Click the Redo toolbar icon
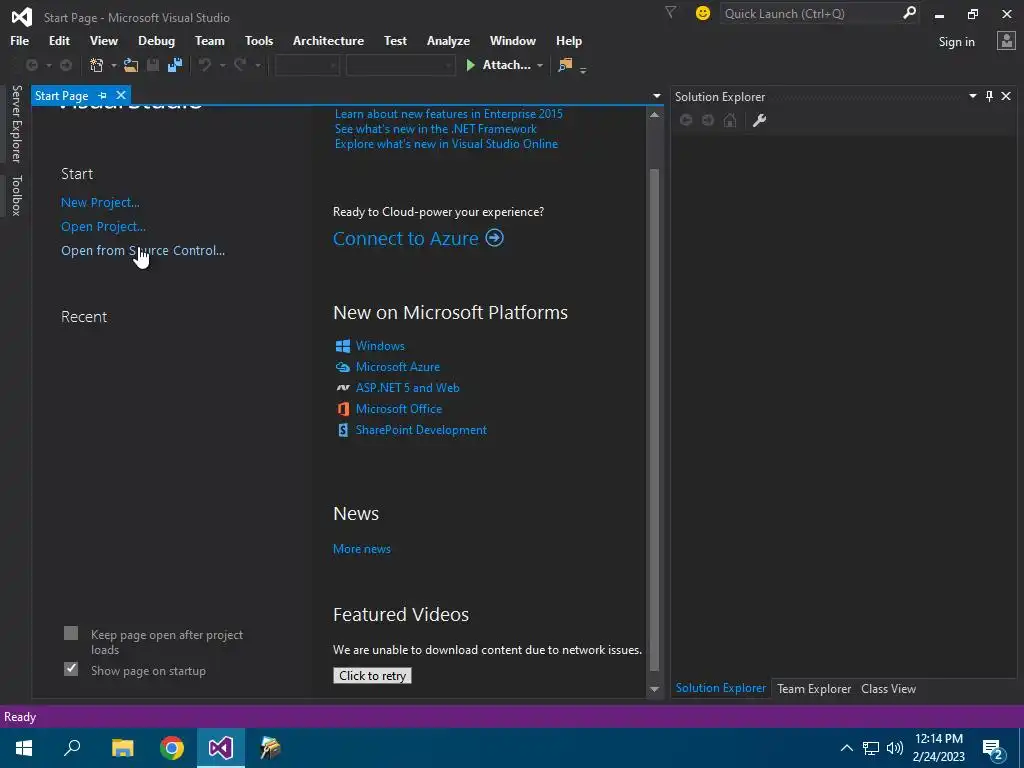This screenshot has height=768, width=1024. [240, 65]
